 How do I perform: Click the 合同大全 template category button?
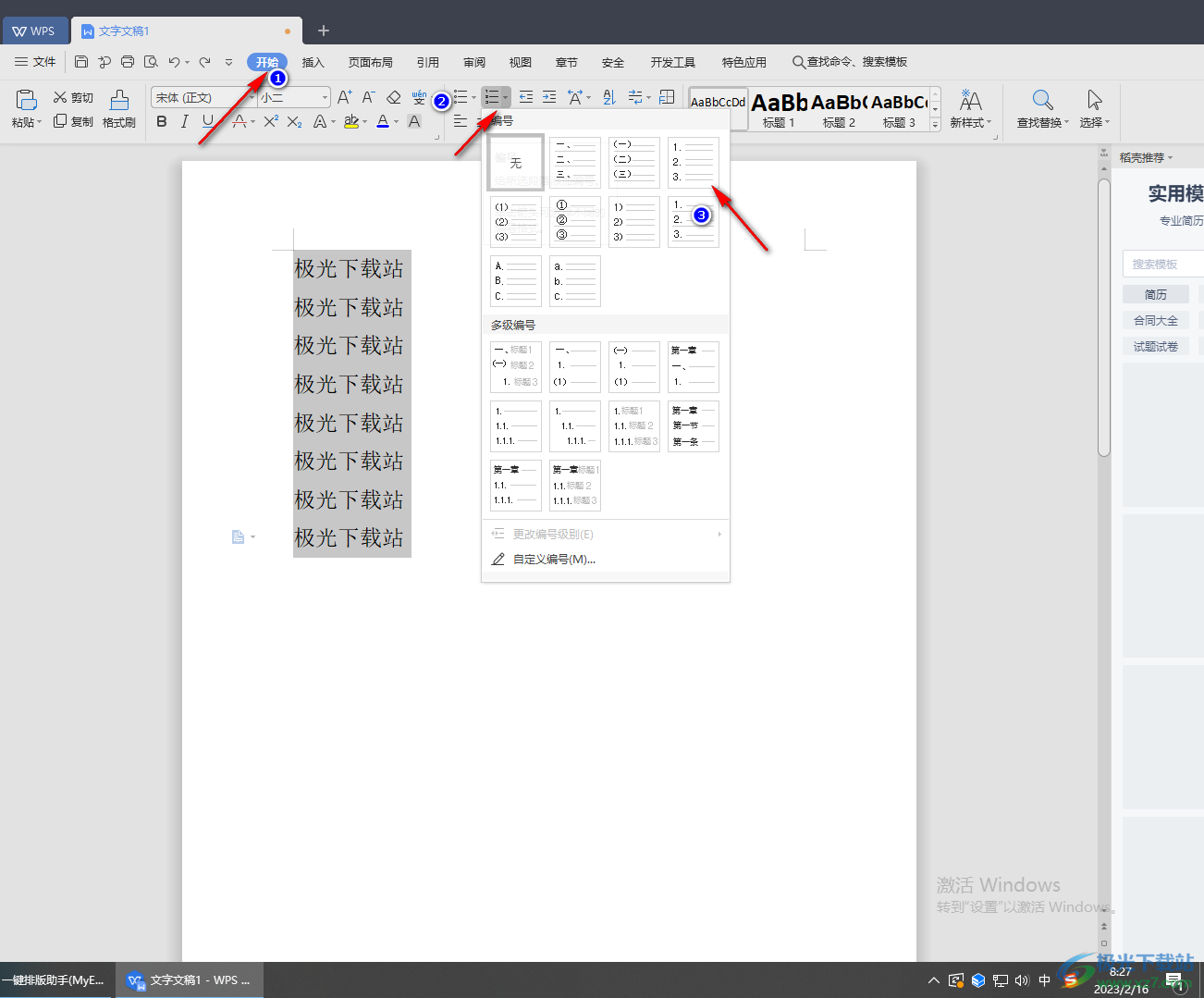pyautogui.click(x=1156, y=320)
